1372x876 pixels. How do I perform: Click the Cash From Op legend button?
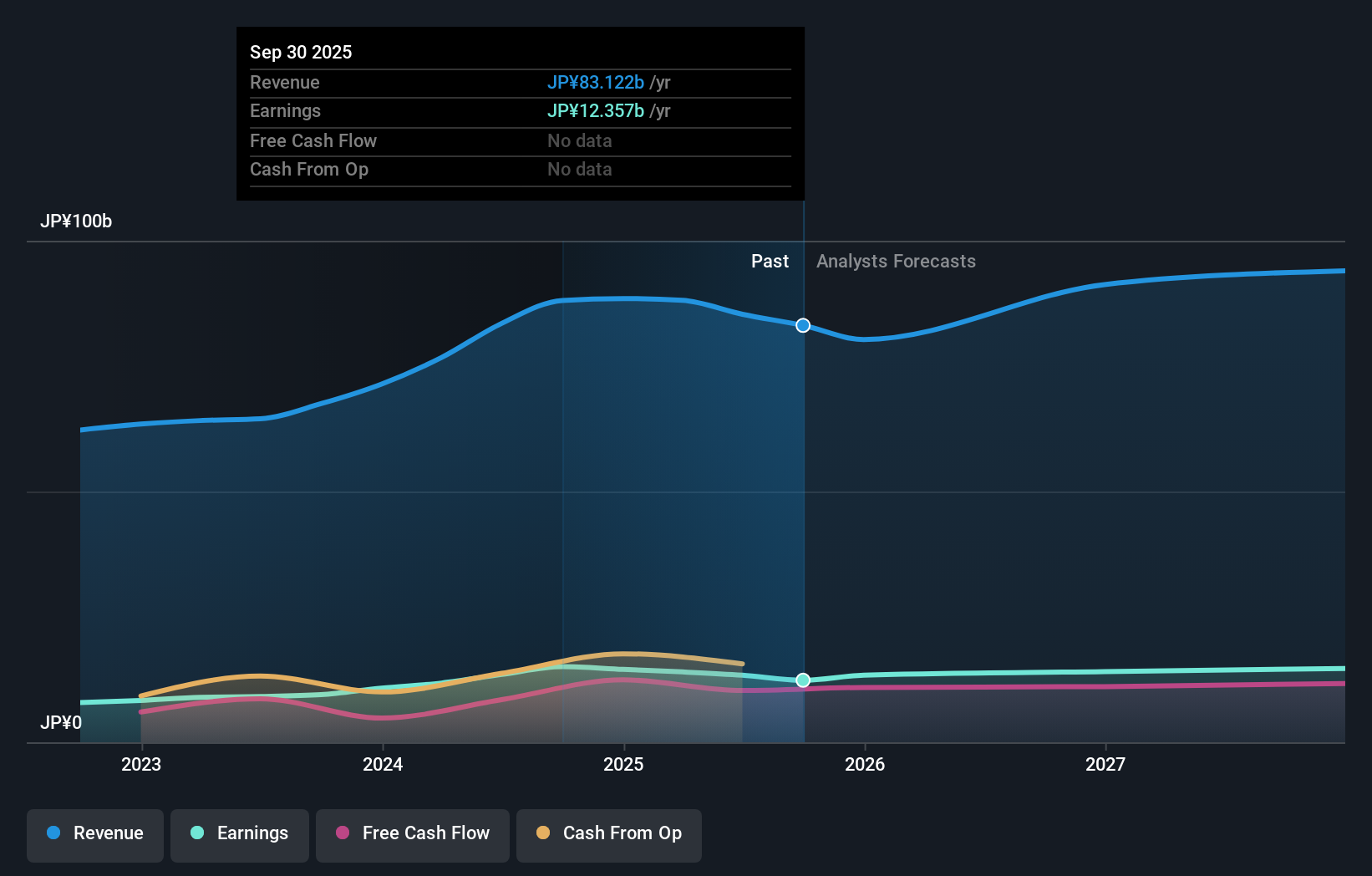(x=608, y=835)
